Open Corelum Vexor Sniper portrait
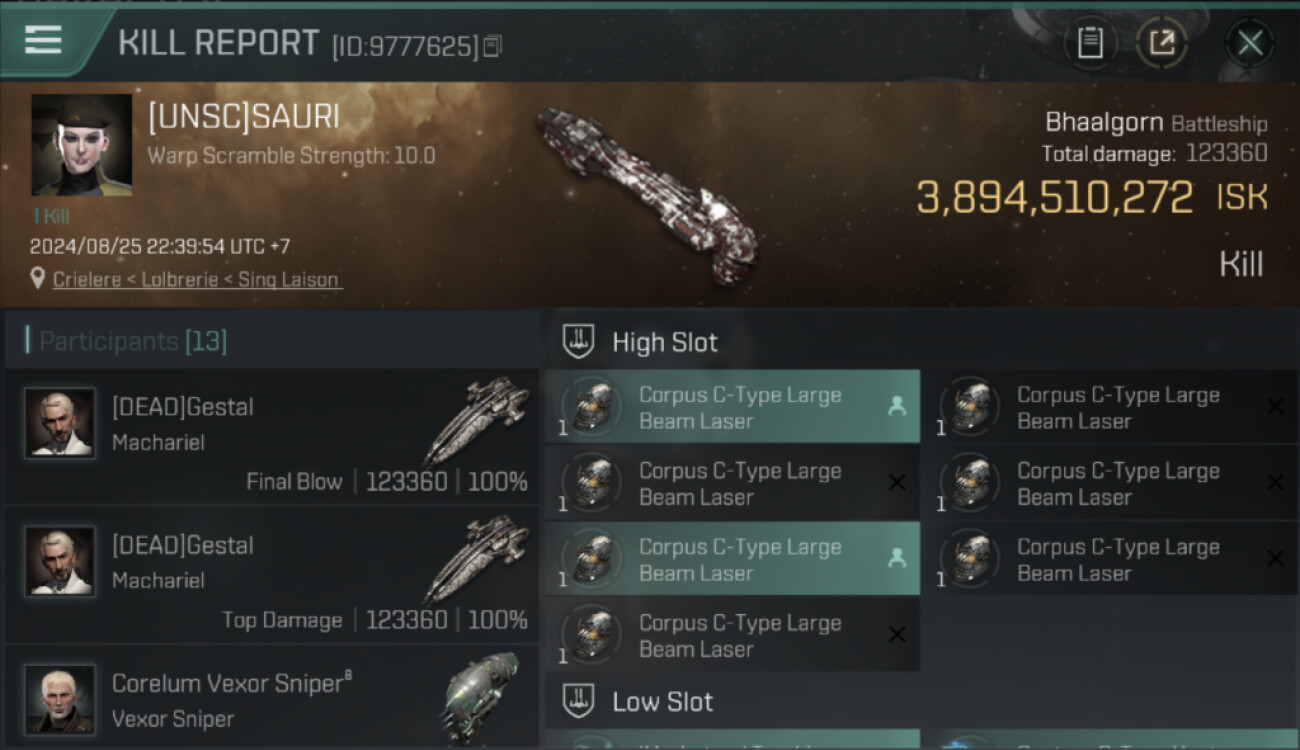 [60, 699]
